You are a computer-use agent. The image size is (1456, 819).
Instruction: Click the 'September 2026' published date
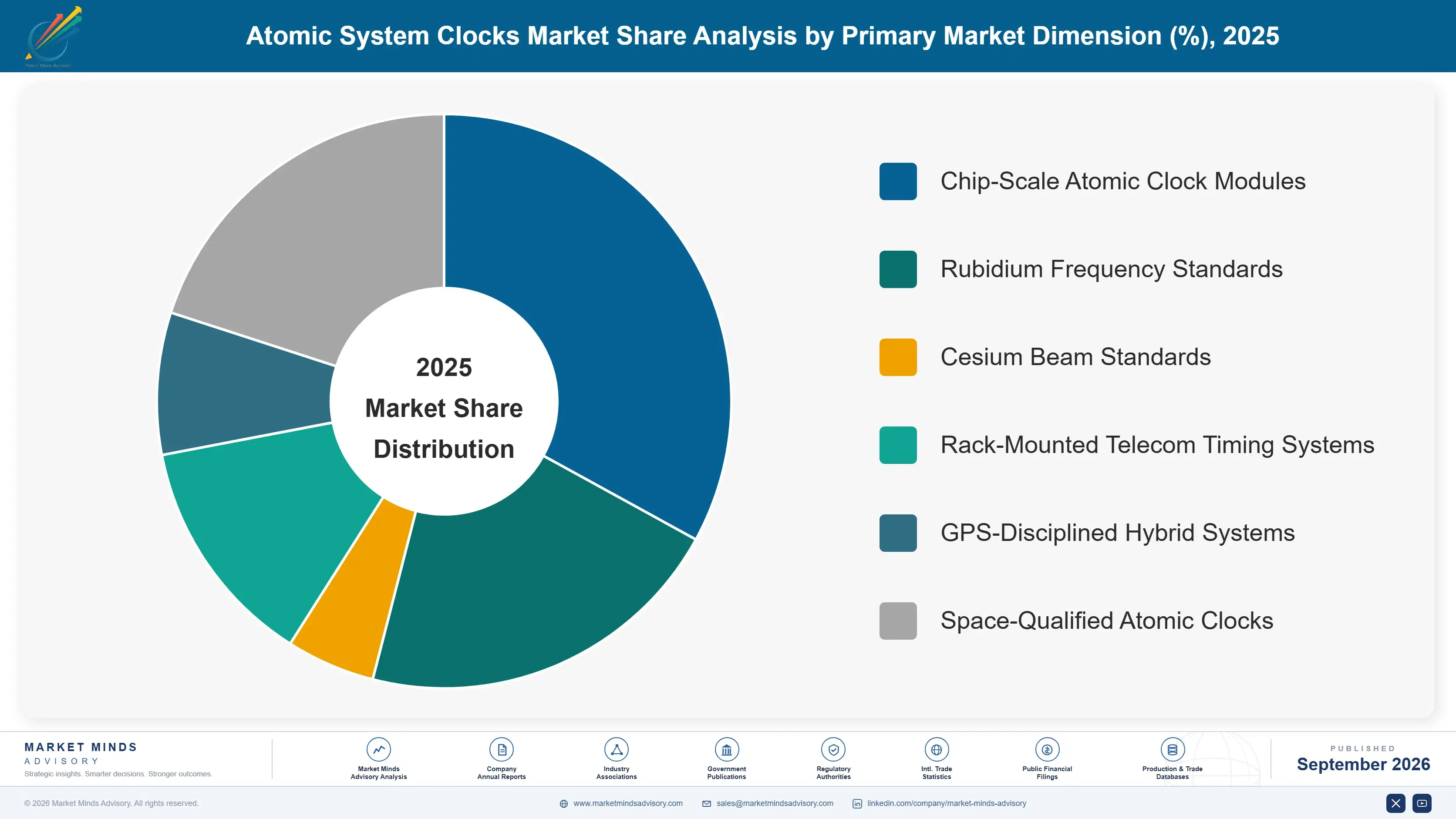[1363, 764]
